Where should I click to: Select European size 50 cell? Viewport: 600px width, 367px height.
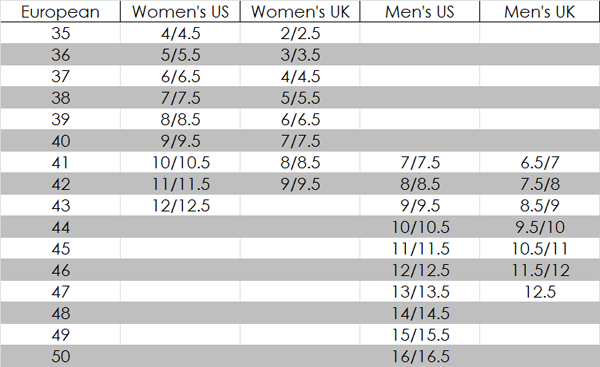(x=60, y=356)
